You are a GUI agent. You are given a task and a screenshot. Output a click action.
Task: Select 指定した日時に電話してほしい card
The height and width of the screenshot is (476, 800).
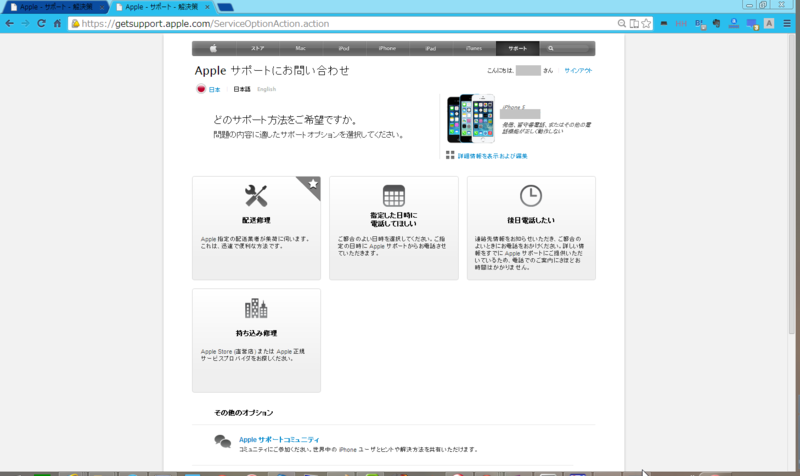[x=394, y=228]
